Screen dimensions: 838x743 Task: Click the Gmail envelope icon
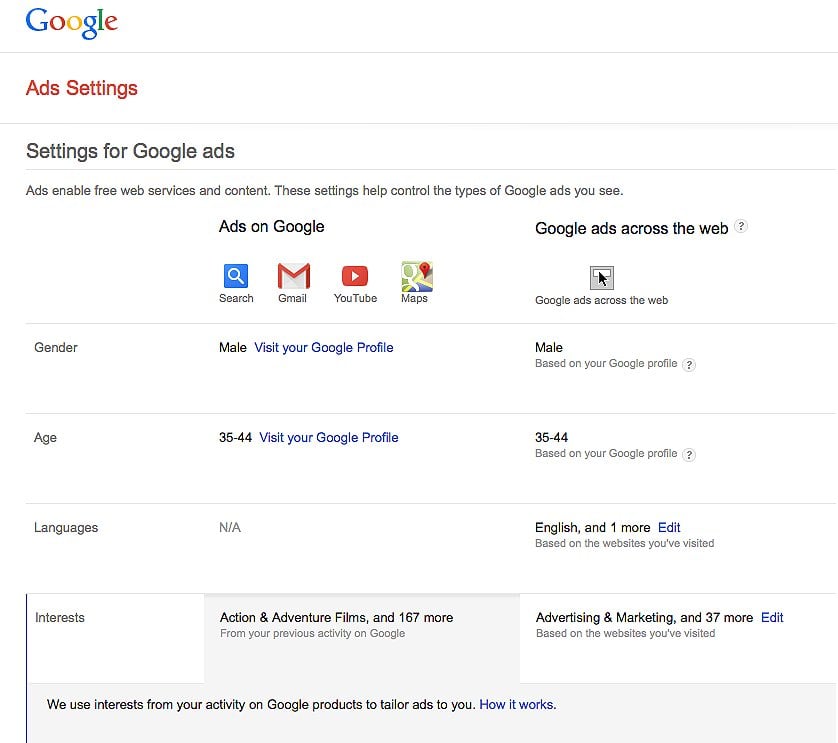(x=293, y=276)
